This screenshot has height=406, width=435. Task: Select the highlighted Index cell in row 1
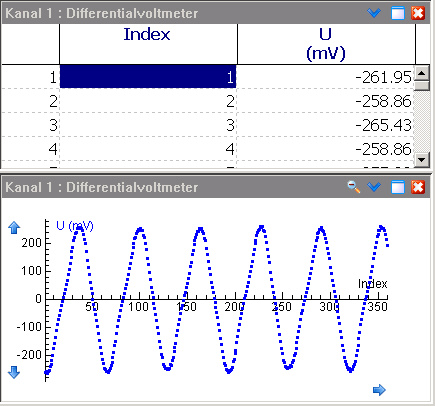pyautogui.click(x=148, y=77)
